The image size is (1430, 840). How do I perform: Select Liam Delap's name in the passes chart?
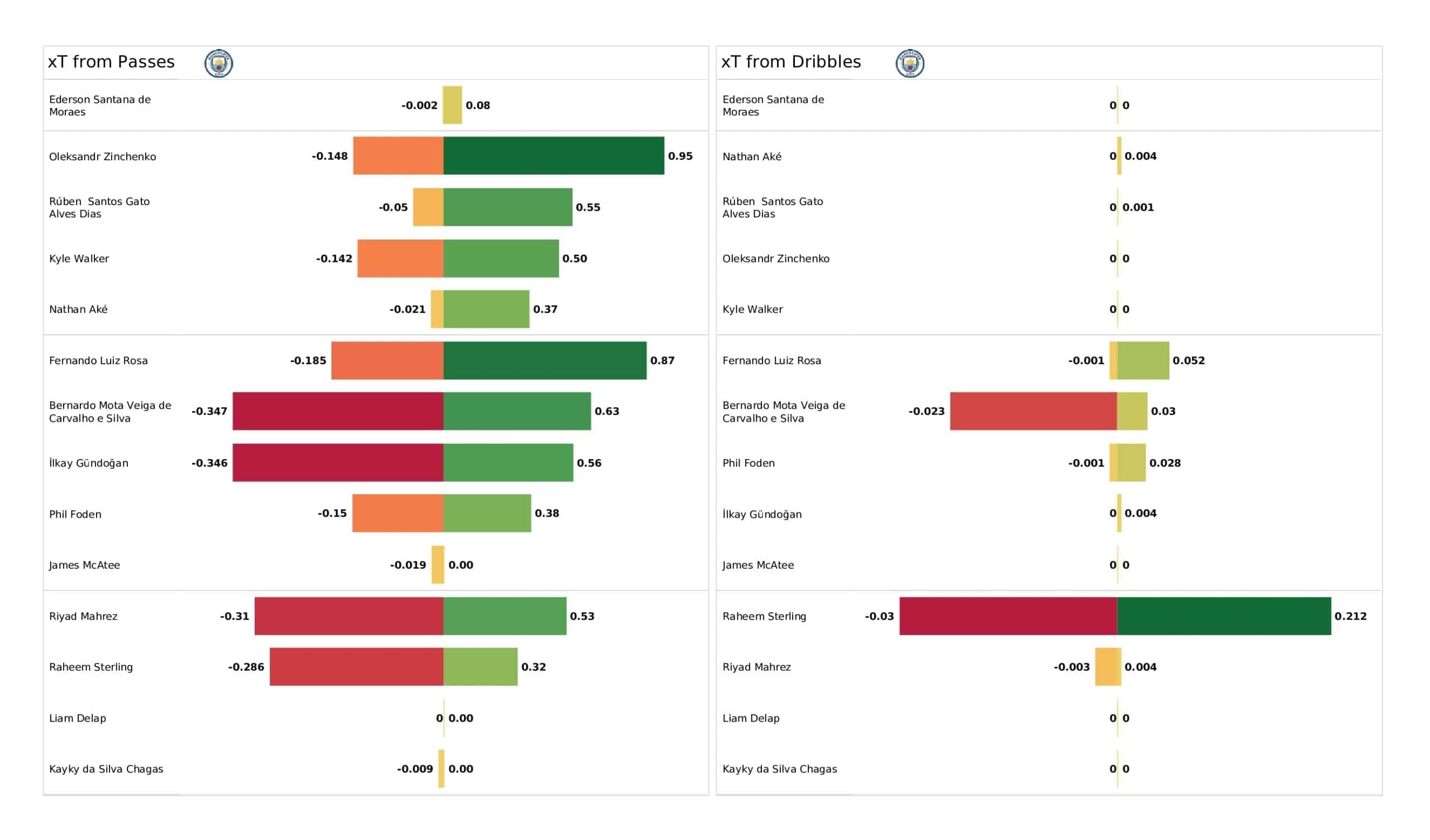pyautogui.click(x=77, y=718)
